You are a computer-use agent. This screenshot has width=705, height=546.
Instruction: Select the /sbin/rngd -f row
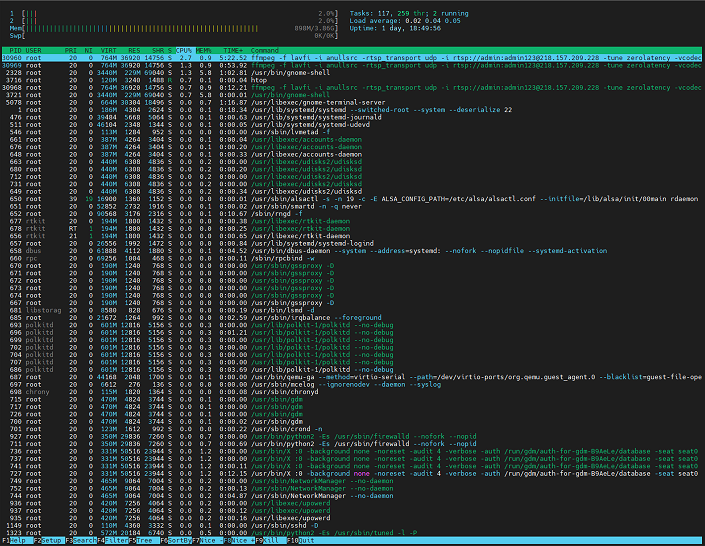[352, 214]
